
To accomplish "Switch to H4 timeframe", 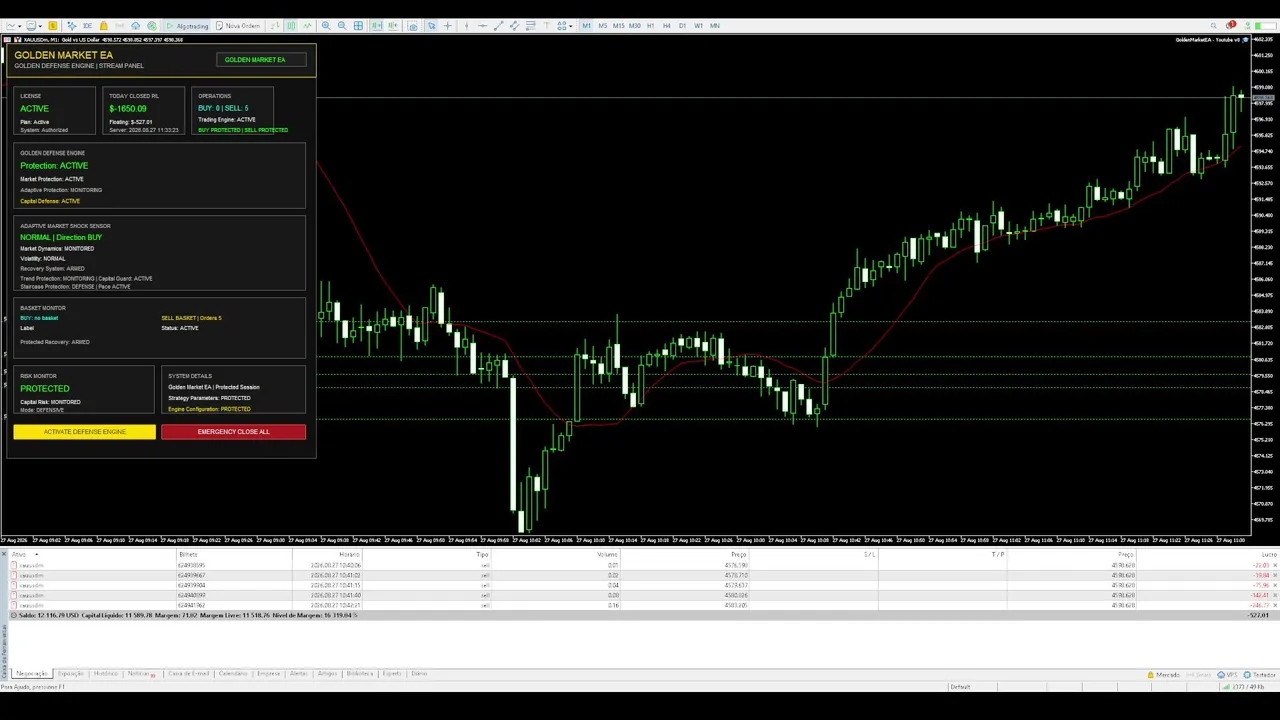I will 666,26.
